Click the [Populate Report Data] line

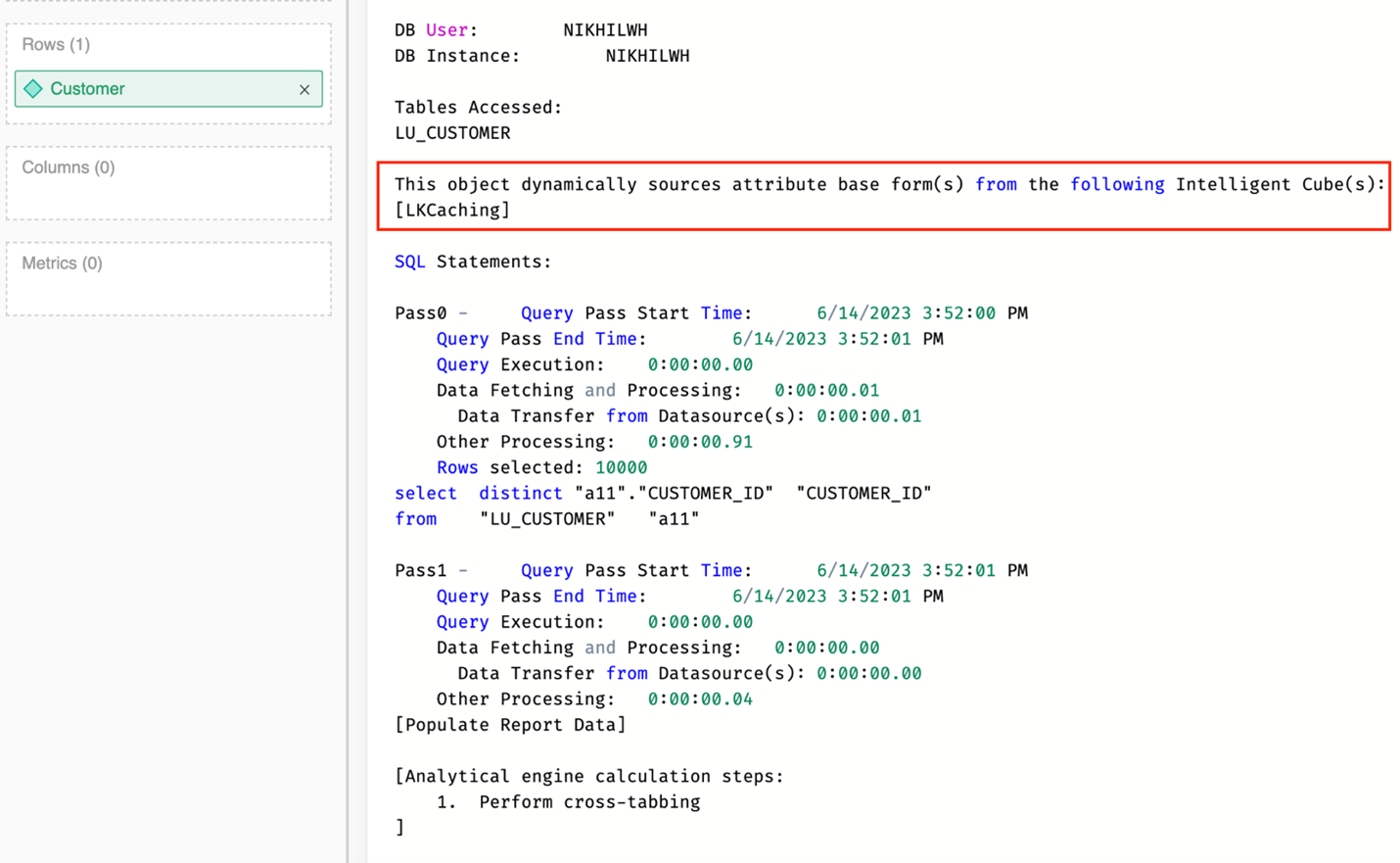(x=510, y=725)
